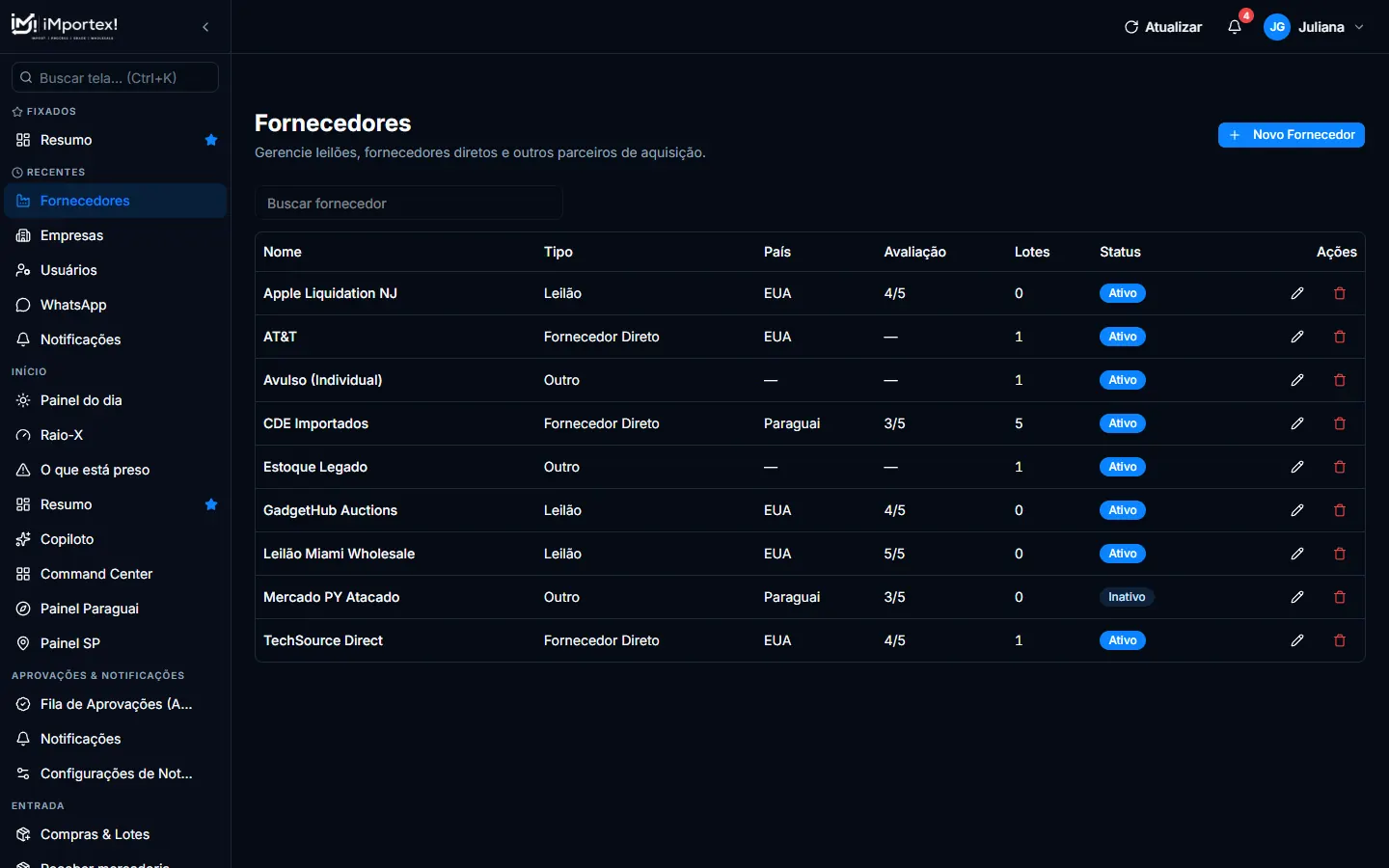The width and height of the screenshot is (1389, 868).
Task: Focus the Buscar fornecedor search field
Action: pos(409,203)
